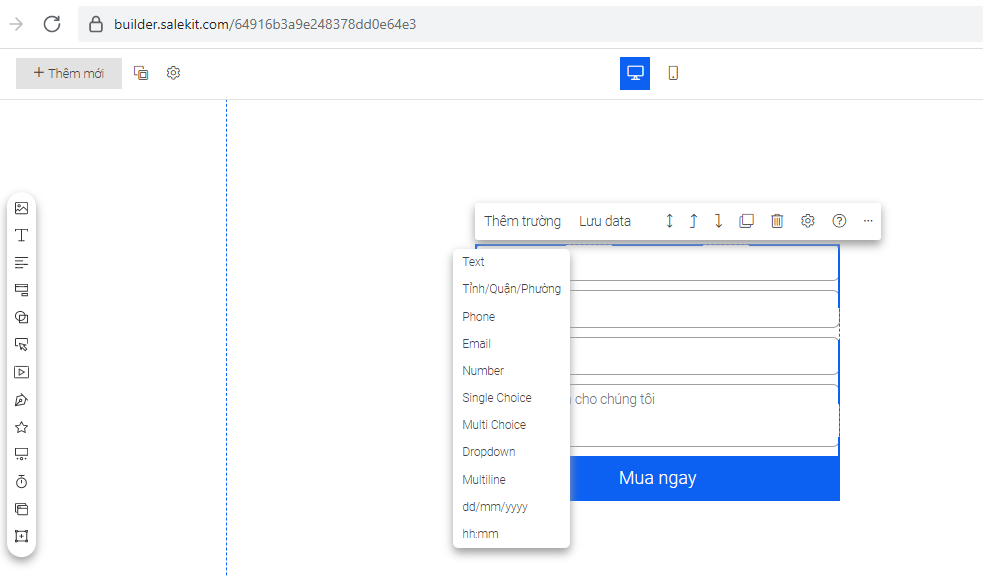
Task: Select the Image element tool in sidebar
Action: 21,208
